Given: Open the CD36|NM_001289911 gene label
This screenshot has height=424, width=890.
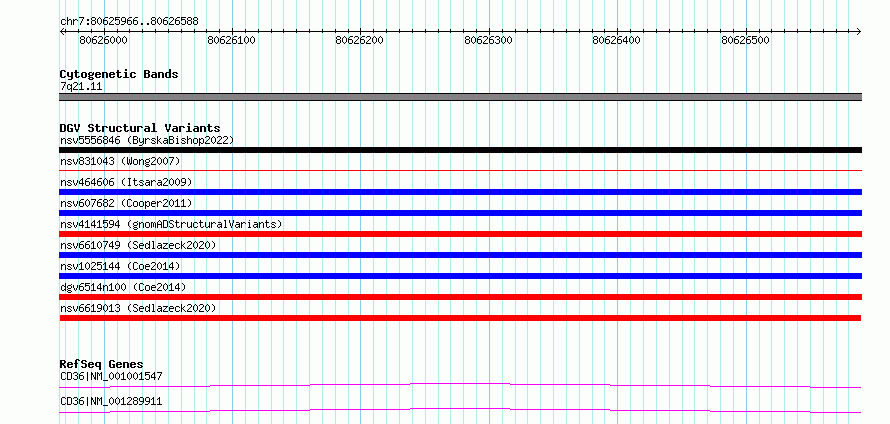Looking at the screenshot, I should (x=112, y=401).
